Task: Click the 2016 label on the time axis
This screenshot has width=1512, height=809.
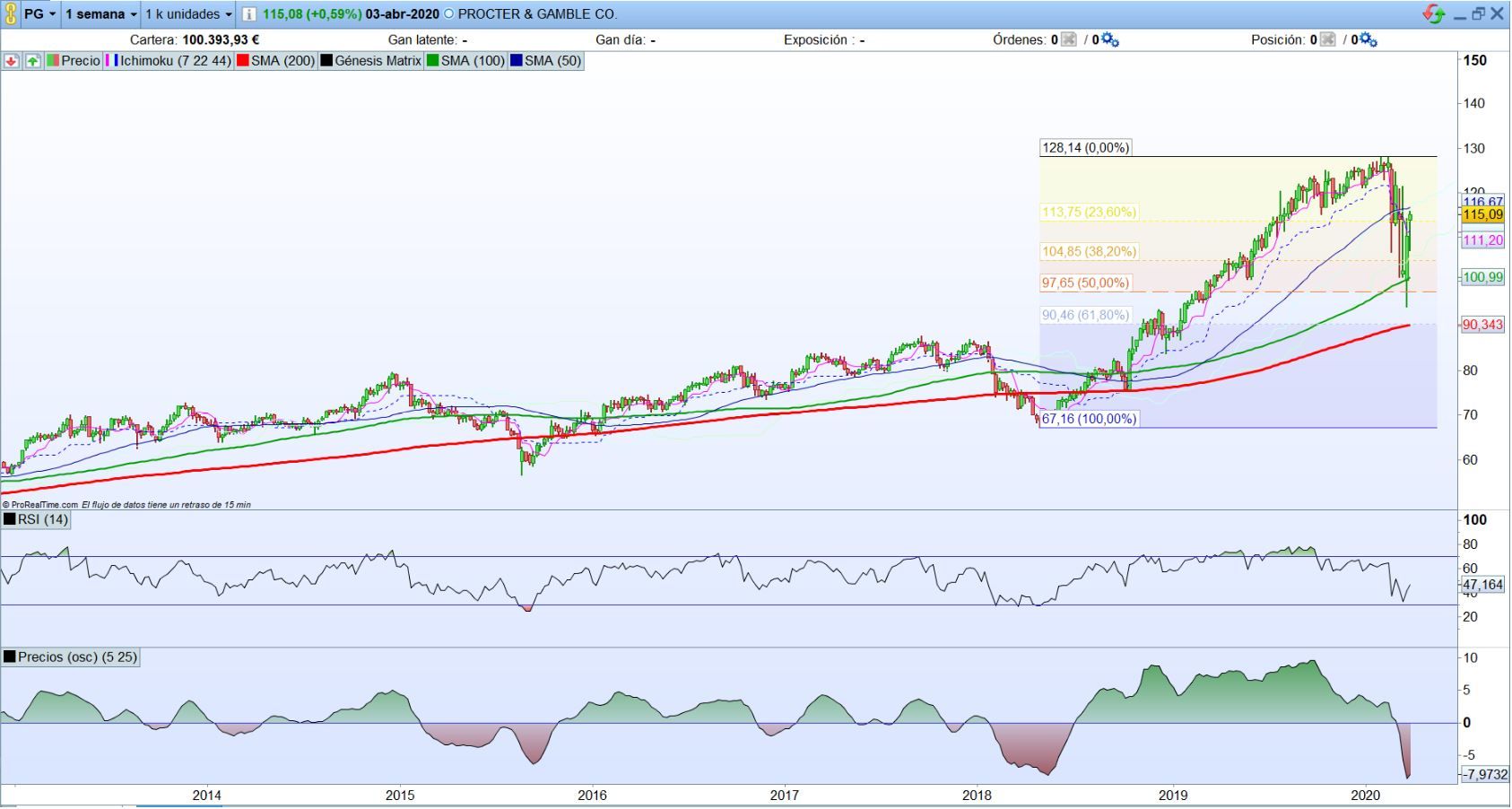Action: click(592, 795)
